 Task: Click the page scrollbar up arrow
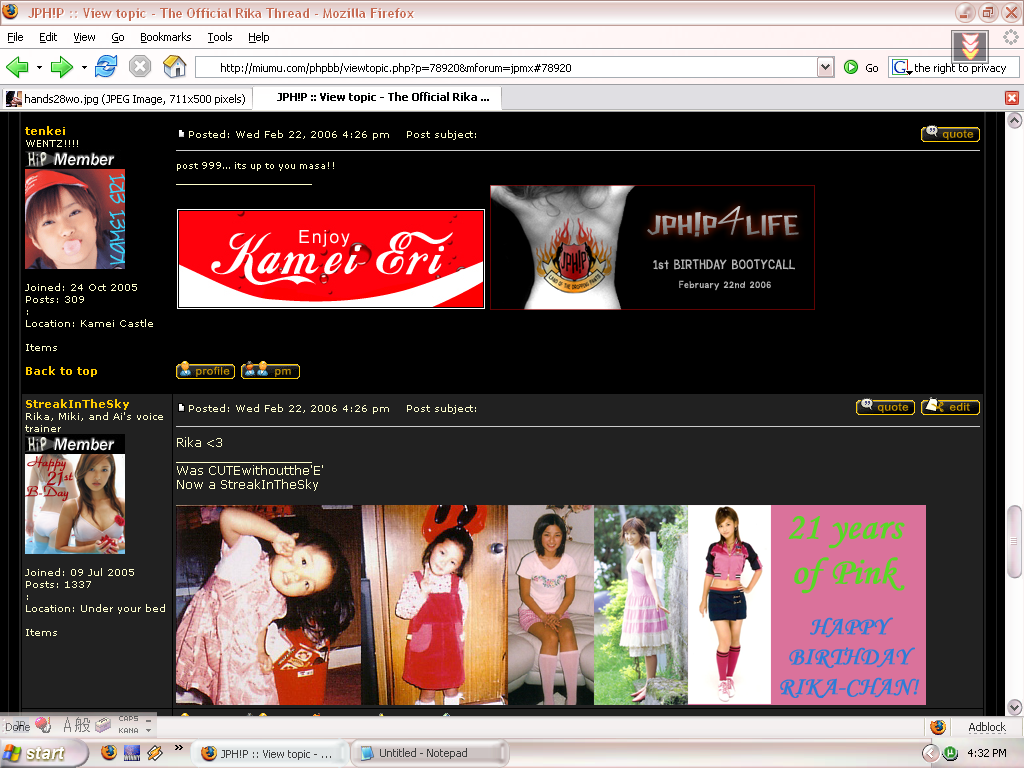(x=1014, y=120)
